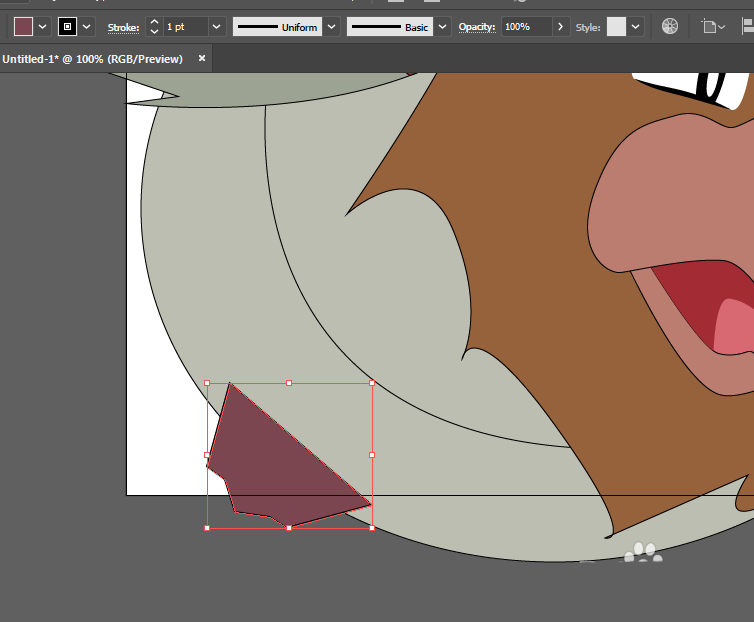Expand the Basic brush dropdown arrow
The height and width of the screenshot is (622, 754).
pos(442,27)
